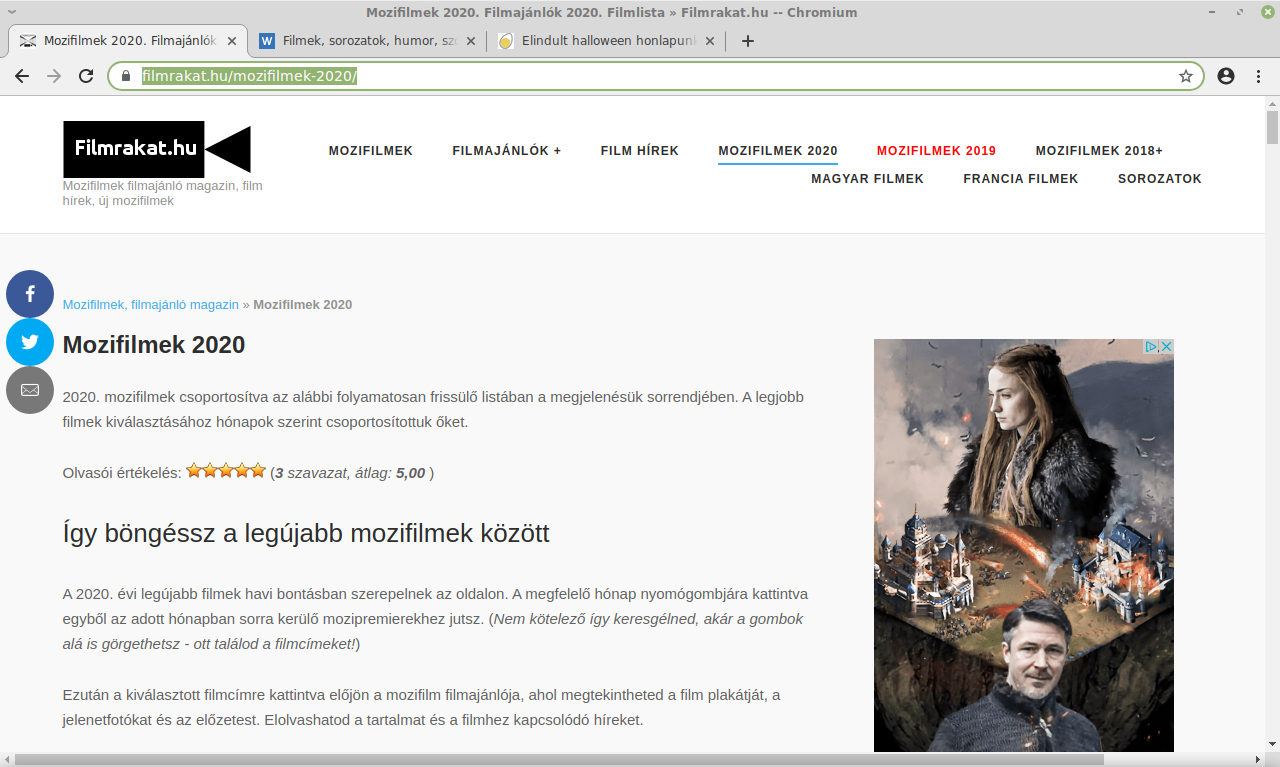Open SOROZATOK menu item

tap(1160, 179)
